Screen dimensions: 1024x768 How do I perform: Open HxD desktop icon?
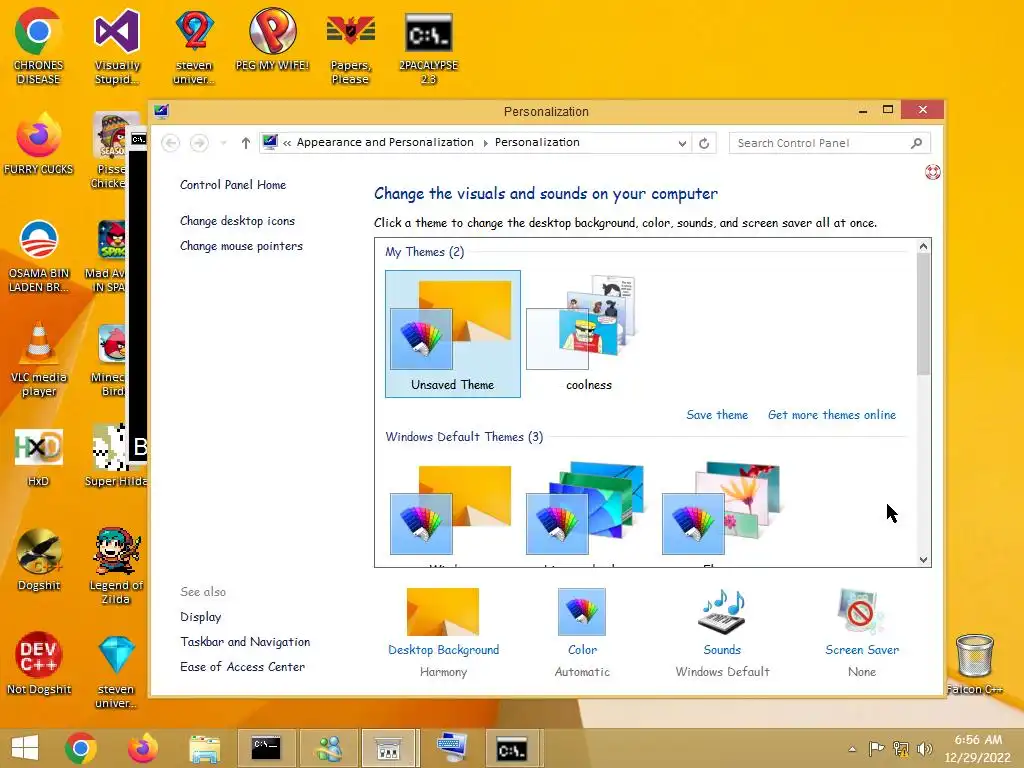click(x=38, y=457)
